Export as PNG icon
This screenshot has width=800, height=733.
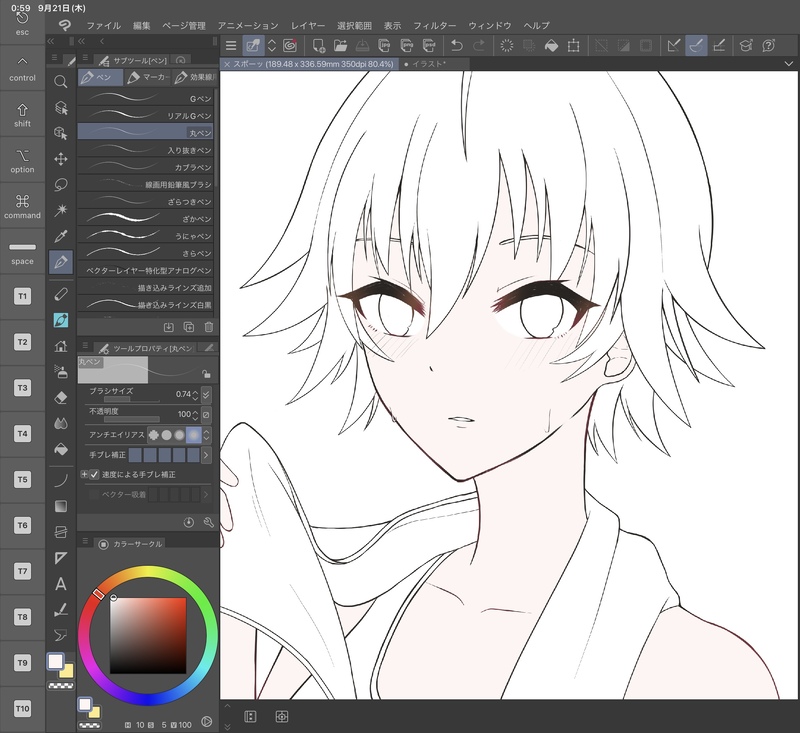click(x=407, y=46)
